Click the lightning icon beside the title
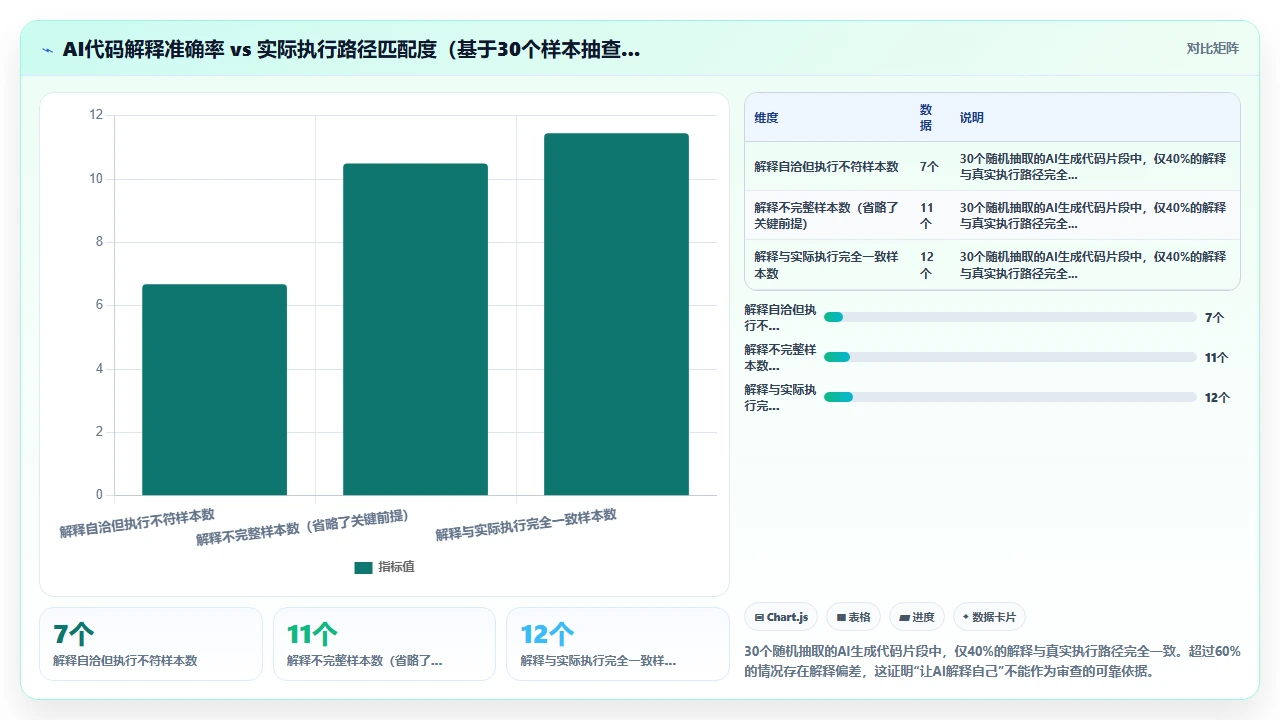Screen dimensions: 1280x720 (x=47, y=49)
